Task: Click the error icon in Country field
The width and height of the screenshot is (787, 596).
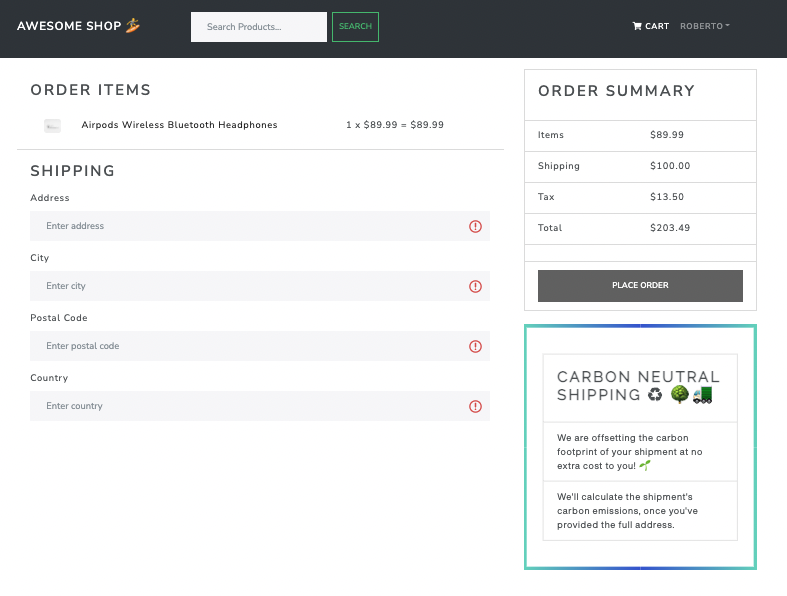Action: [x=475, y=406]
